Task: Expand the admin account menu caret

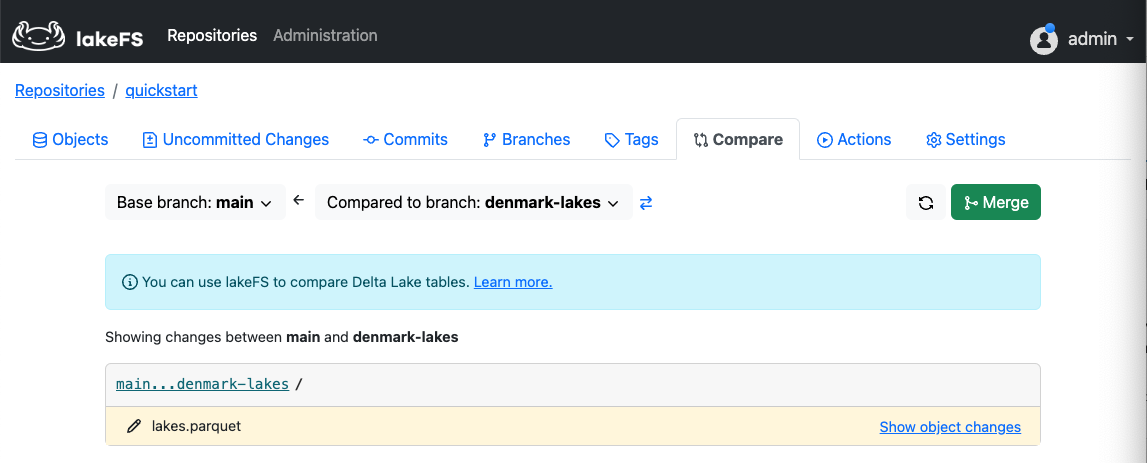Action: pos(1129,39)
